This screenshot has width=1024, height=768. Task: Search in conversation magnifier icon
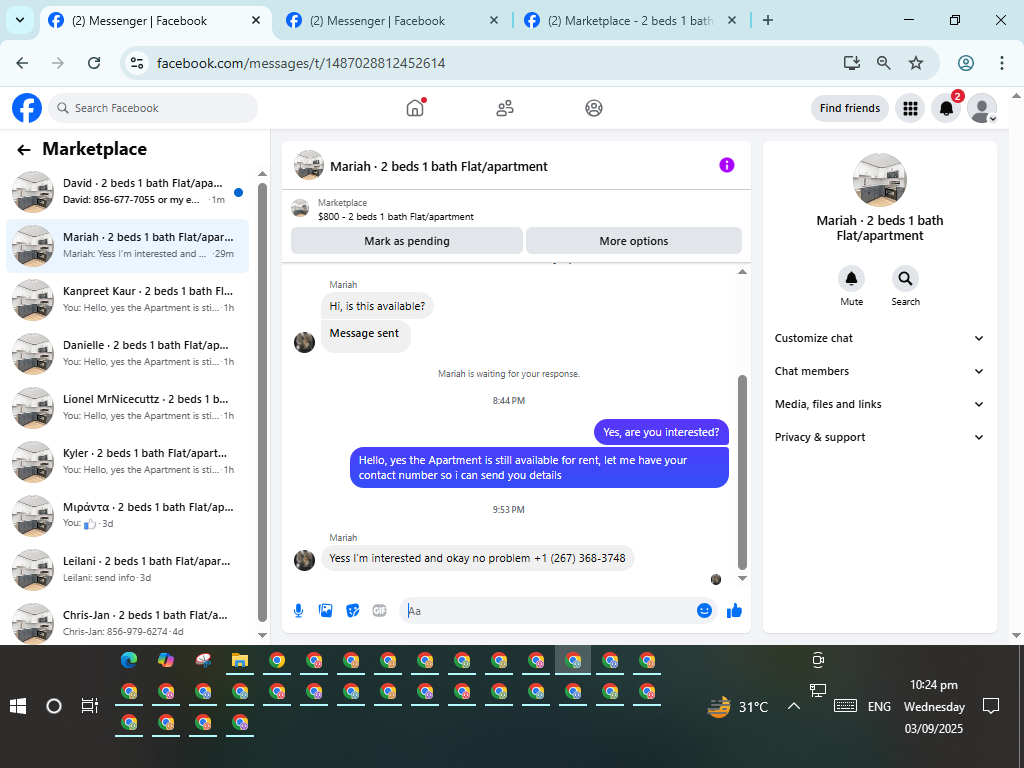(905, 279)
